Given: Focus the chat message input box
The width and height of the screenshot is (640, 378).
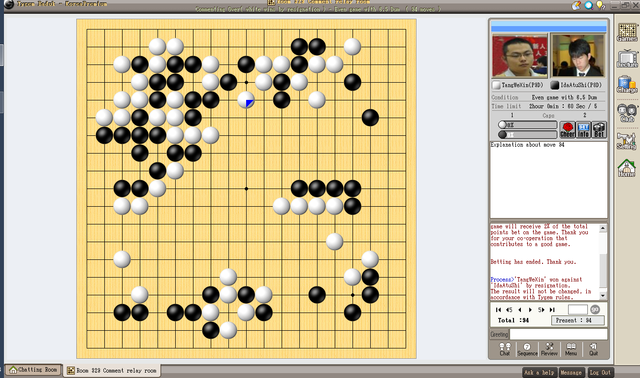Looking at the screenshot, I should tap(558, 334).
